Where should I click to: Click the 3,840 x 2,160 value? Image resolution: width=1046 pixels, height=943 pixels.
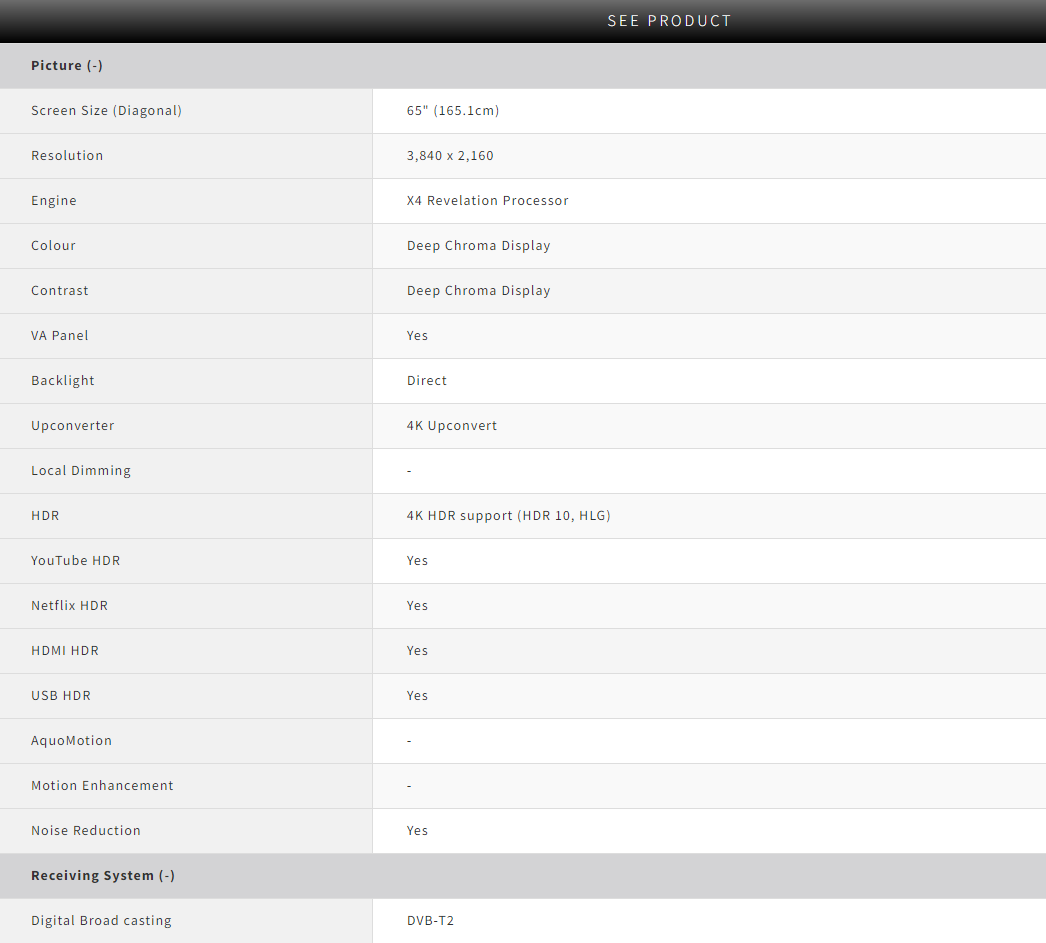(450, 156)
